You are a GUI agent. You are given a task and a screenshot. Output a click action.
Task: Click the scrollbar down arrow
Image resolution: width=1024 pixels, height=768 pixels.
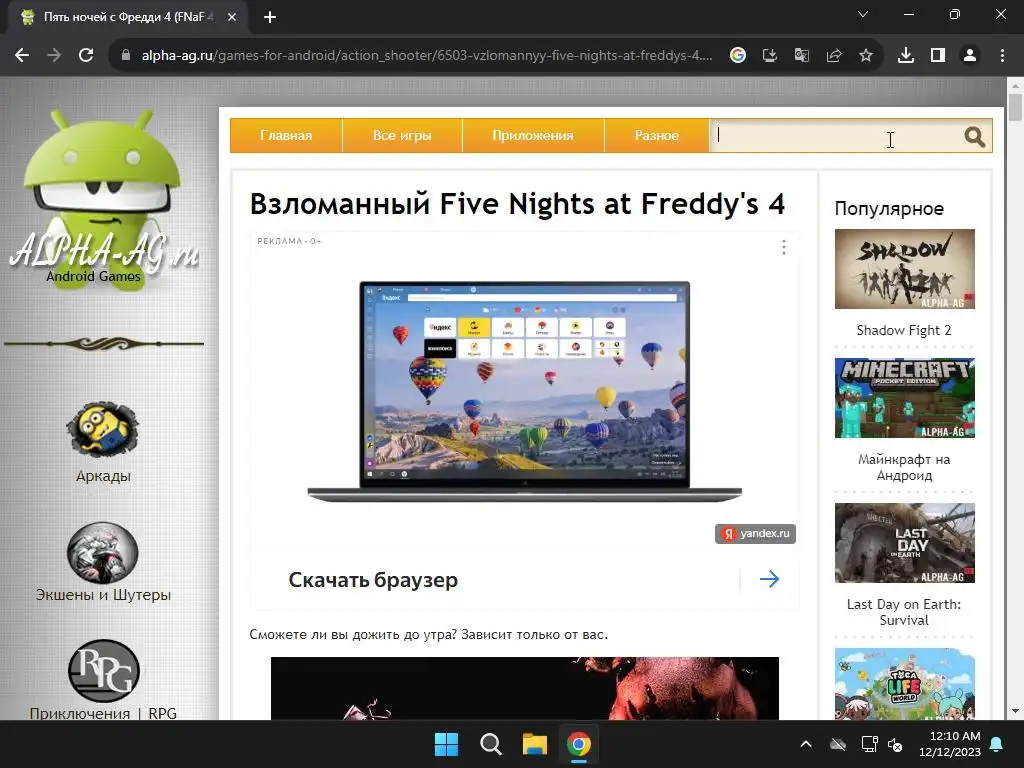point(1015,711)
